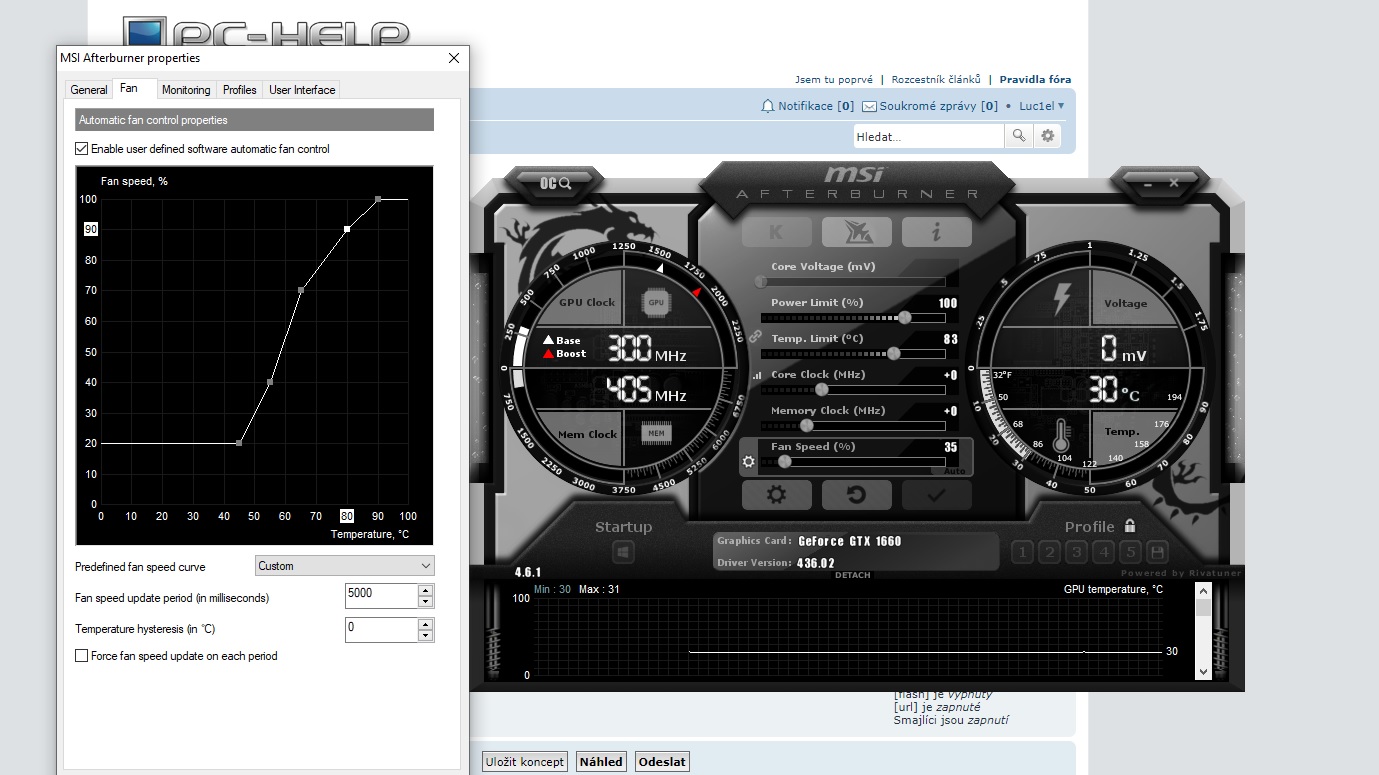Click the OC Scanner magnifier button
The height and width of the screenshot is (775, 1379).
[x=556, y=183]
